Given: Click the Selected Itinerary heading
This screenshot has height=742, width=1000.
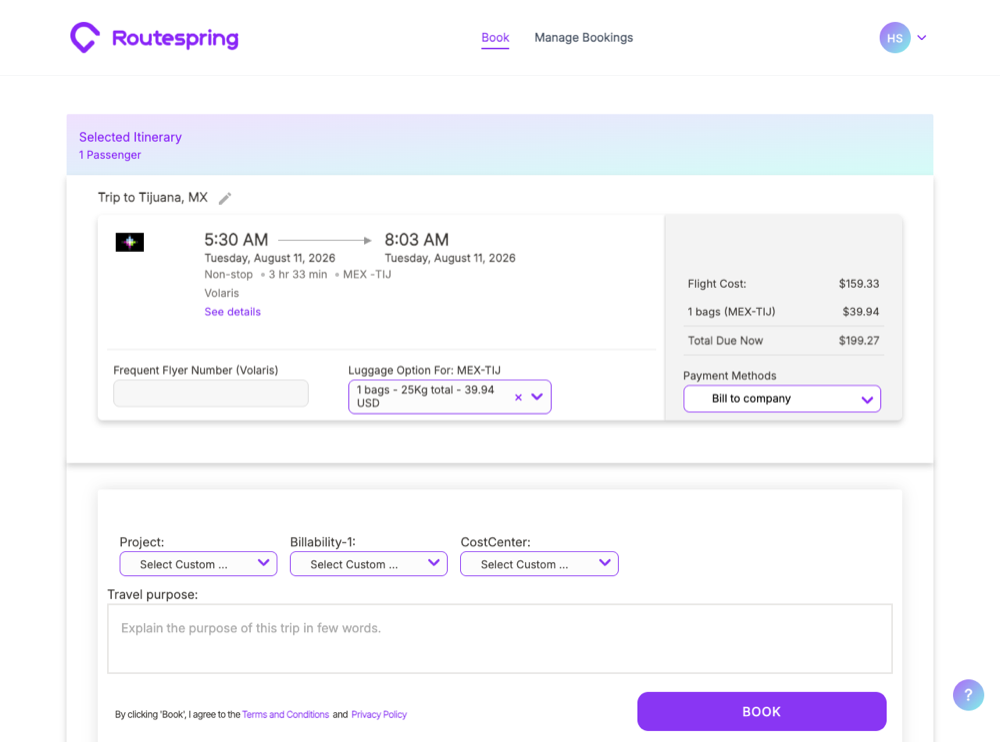Looking at the screenshot, I should (130, 137).
